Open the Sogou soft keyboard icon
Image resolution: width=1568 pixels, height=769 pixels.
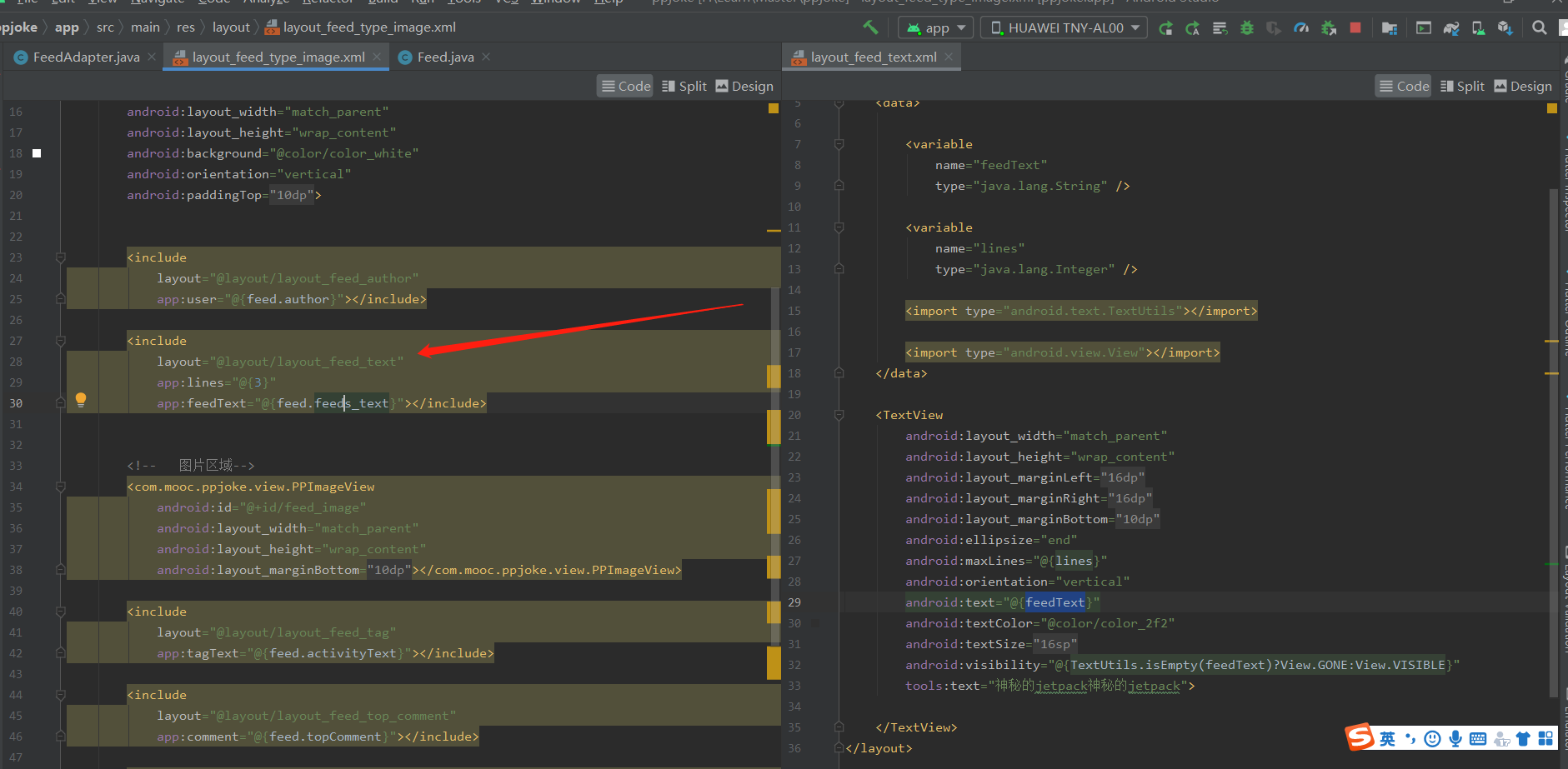[x=1478, y=738]
